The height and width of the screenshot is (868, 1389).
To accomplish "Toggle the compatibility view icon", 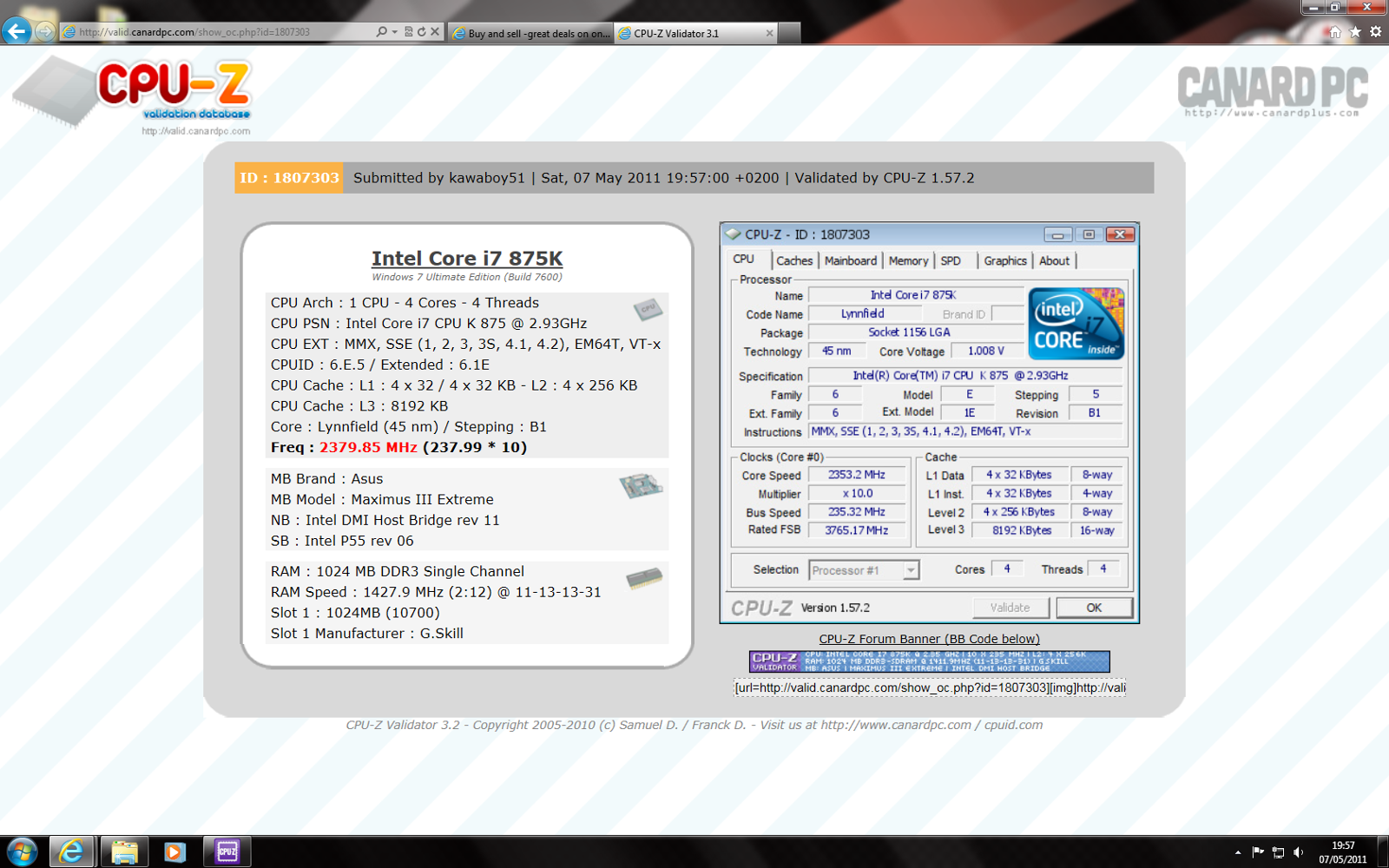I will [x=409, y=32].
